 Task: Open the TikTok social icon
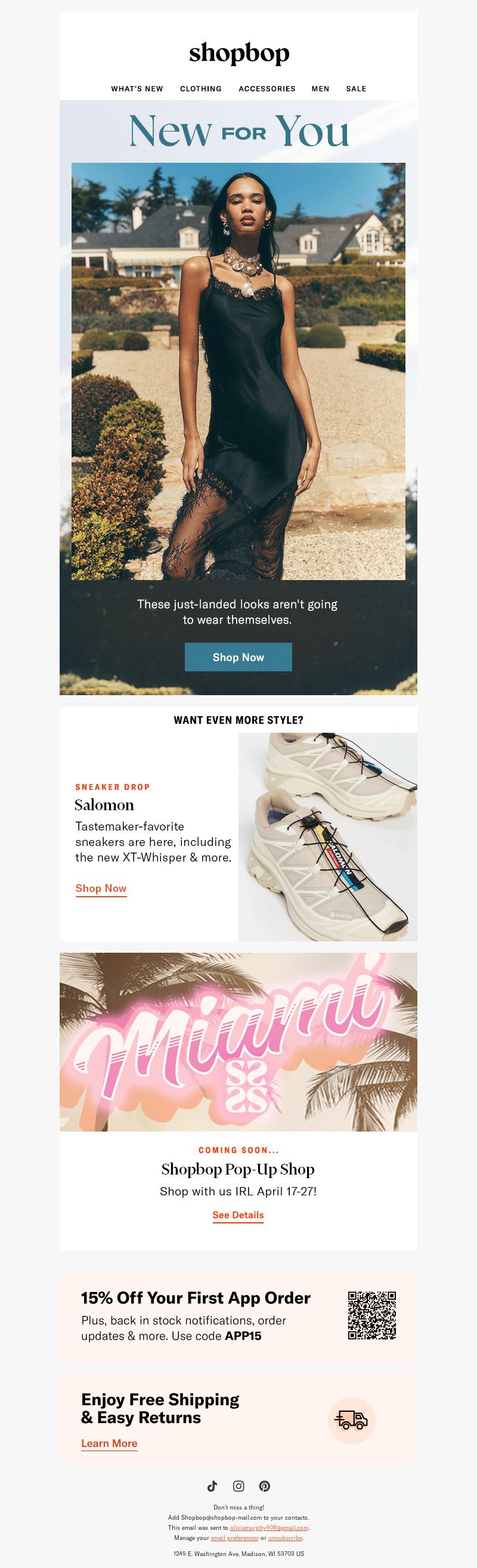tap(212, 1486)
